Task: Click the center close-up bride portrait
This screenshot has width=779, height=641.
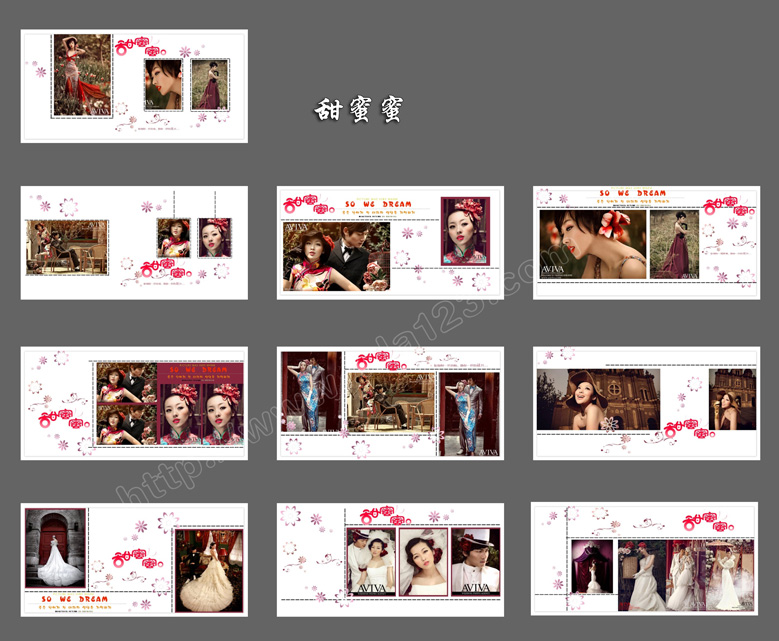Action: point(423,562)
